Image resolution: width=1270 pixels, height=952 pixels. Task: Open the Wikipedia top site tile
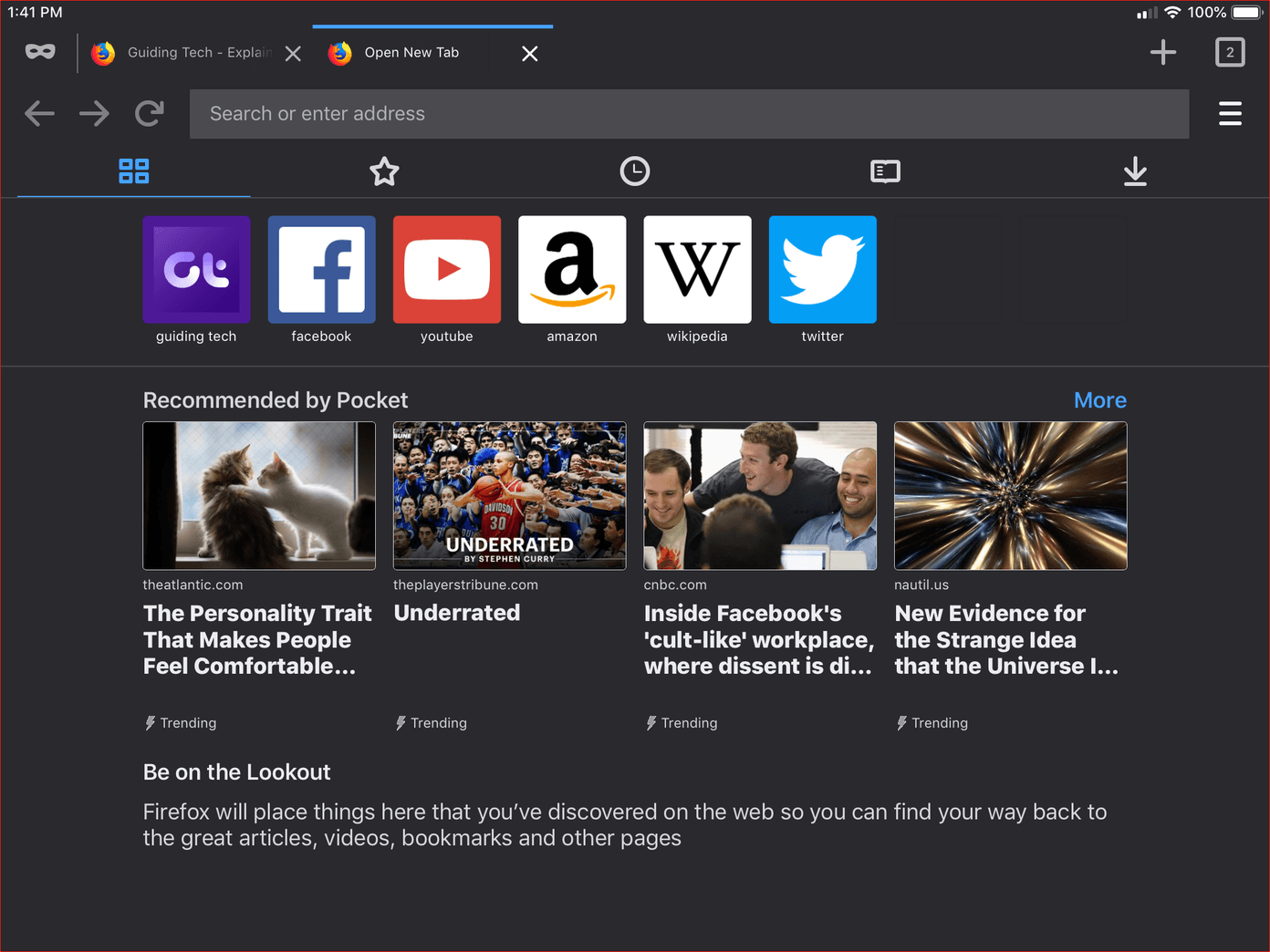[x=697, y=270]
